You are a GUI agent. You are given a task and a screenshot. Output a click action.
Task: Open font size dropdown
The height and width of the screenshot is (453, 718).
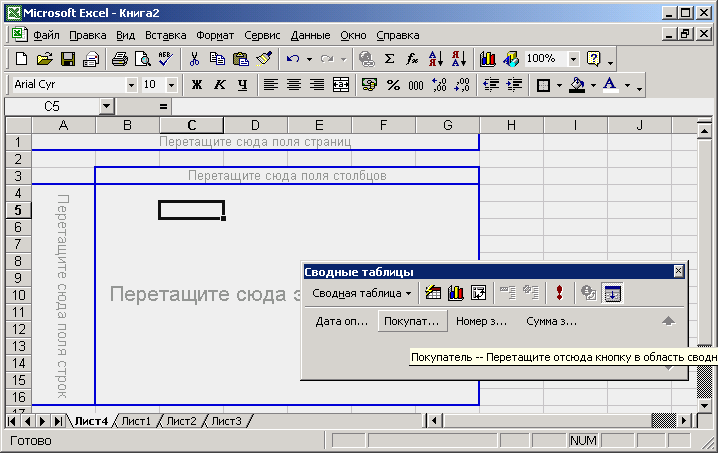(171, 85)
